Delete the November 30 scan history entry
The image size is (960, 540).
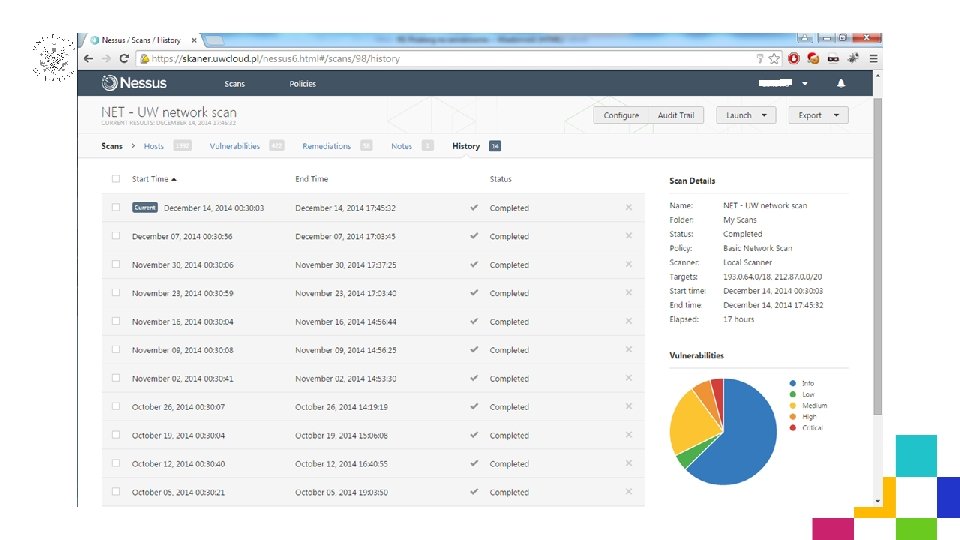pos(629,264)
